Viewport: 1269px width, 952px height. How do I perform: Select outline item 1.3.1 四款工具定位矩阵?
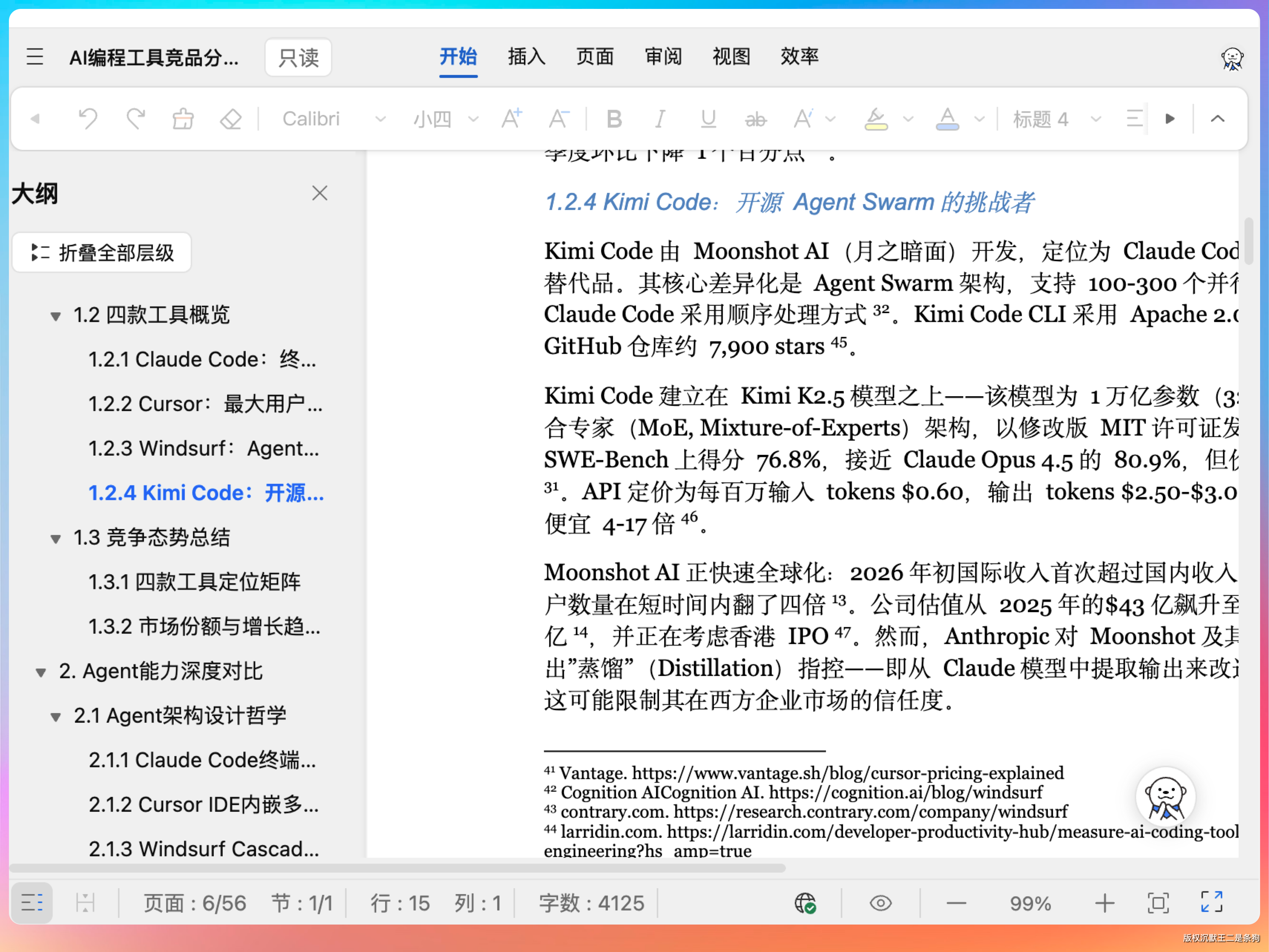click(194, 581)
